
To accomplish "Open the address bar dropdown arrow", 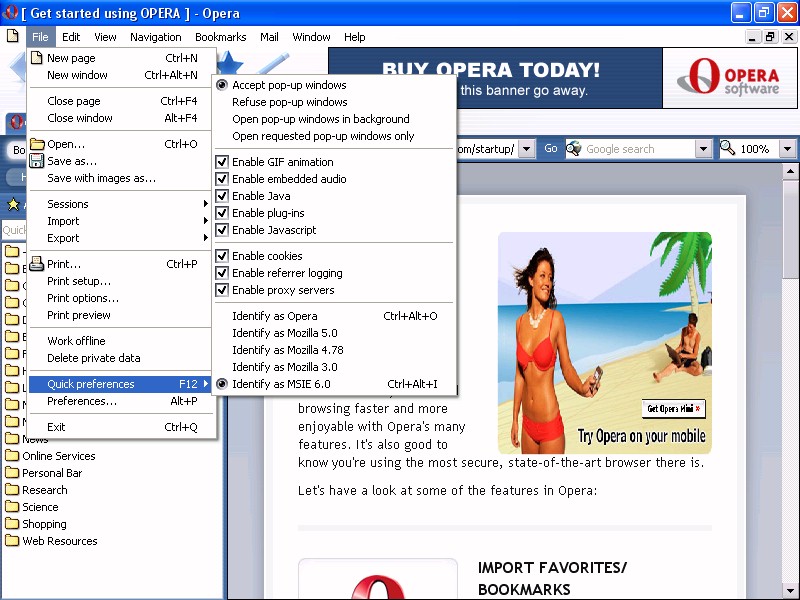I will tap(527, 149).
